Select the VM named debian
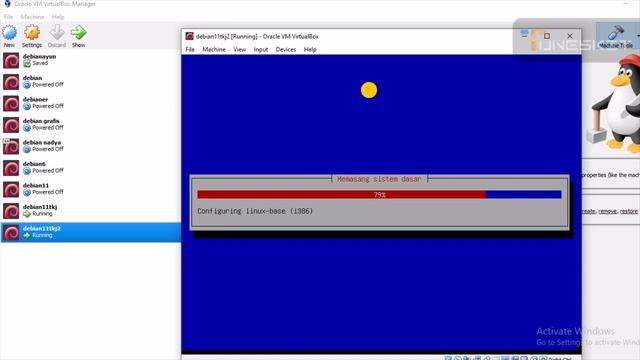The height and width of the screenshot is (360, 640). coord(91,82)
